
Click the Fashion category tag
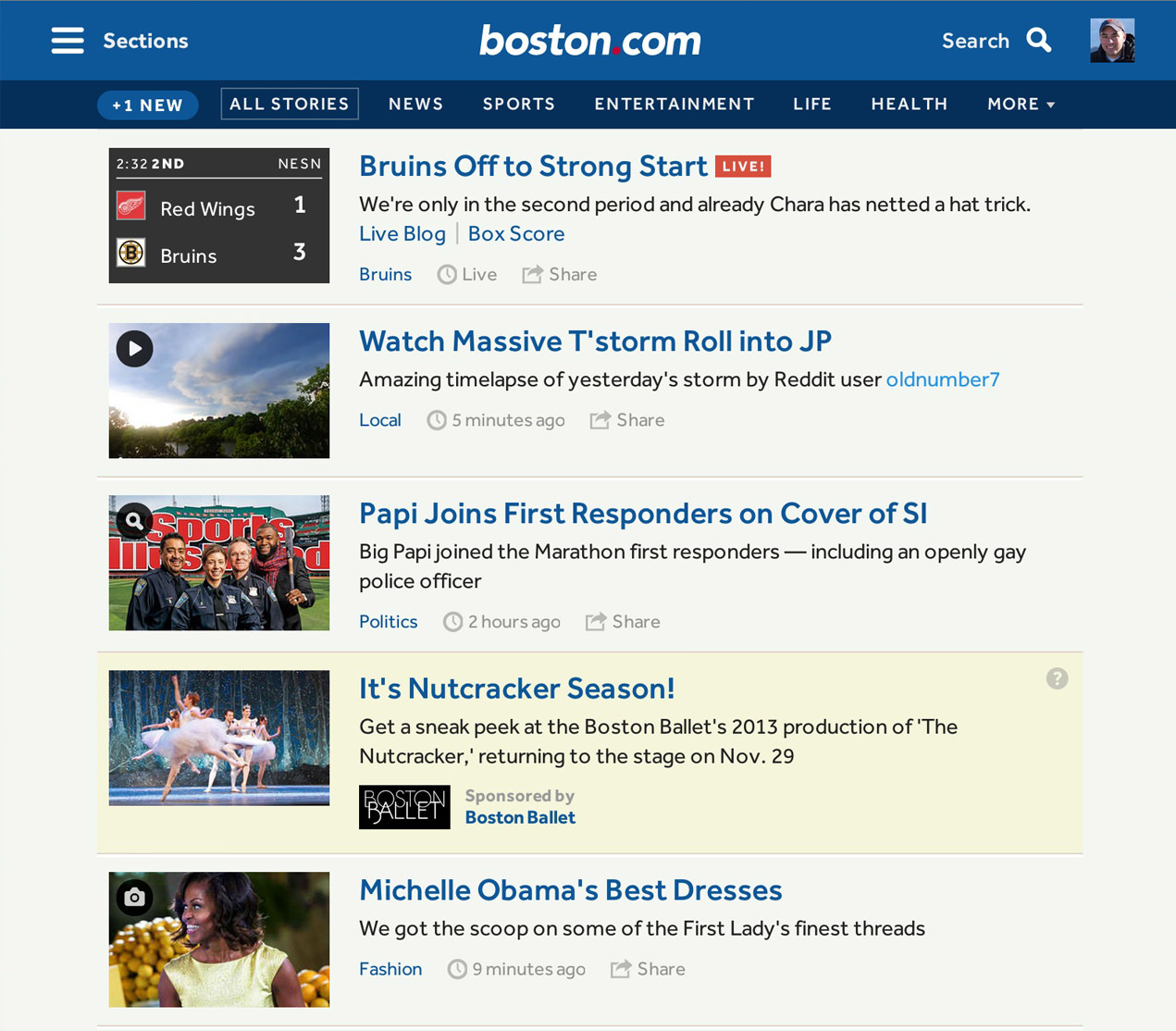point(390,969)
